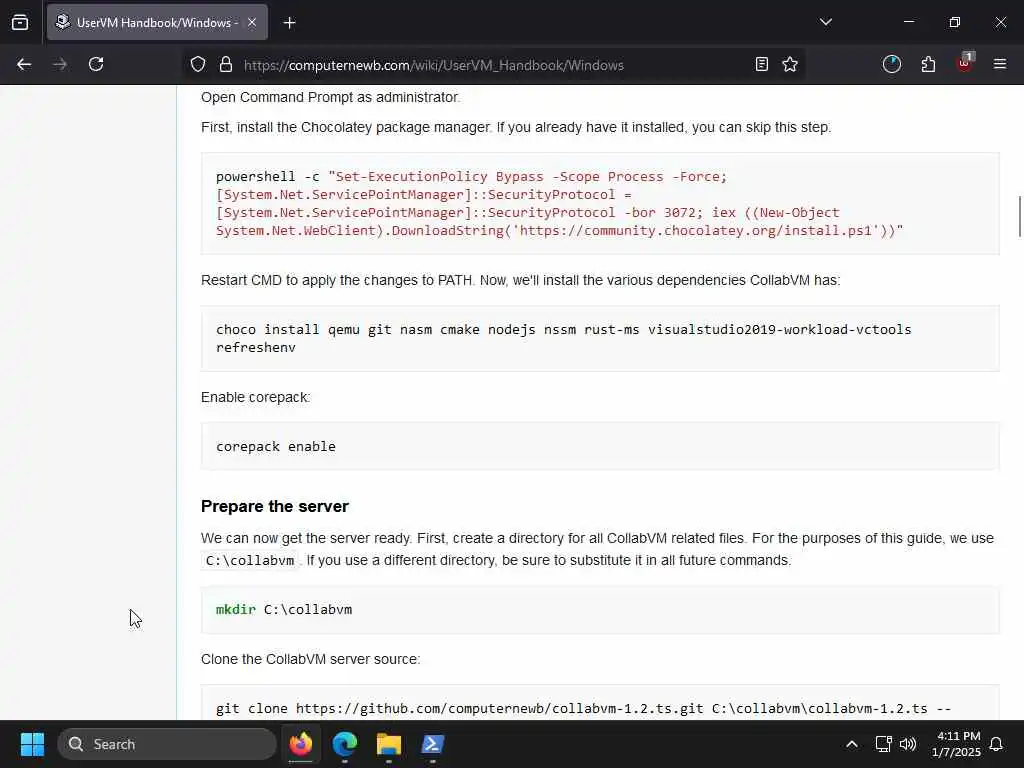
Task: Expand the list all tabs chevron
Action: [825, 22]
